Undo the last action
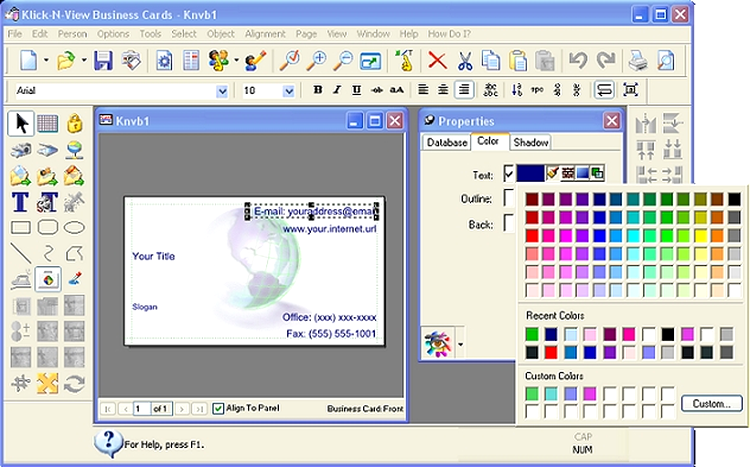This screenshot has height=467, width=750. 578,61
